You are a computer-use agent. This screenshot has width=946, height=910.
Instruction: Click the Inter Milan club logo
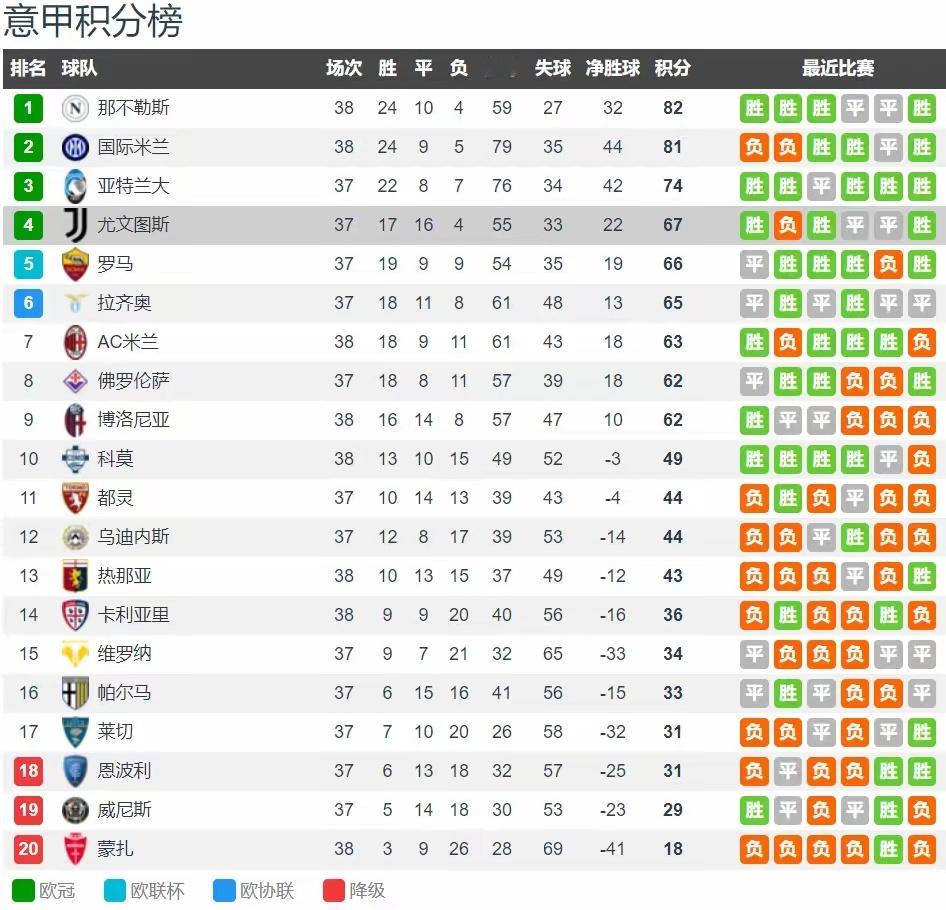click(75, 147)
